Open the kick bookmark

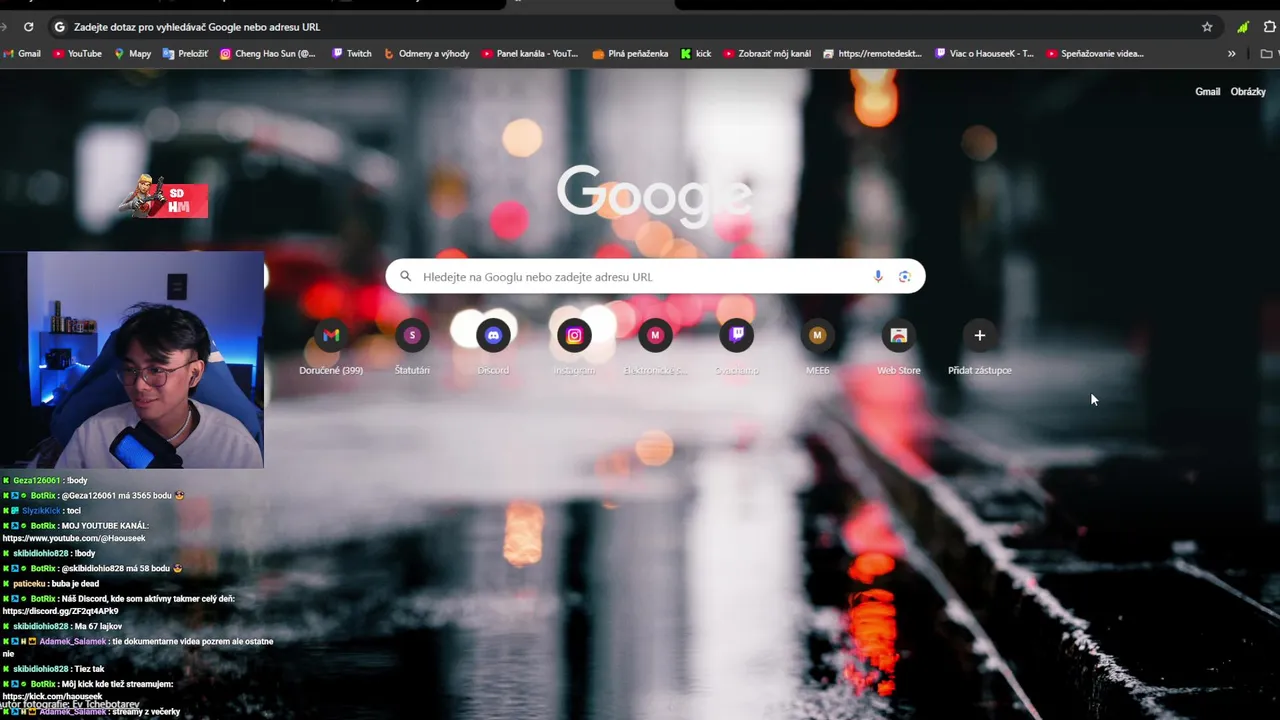click(696, 53)
